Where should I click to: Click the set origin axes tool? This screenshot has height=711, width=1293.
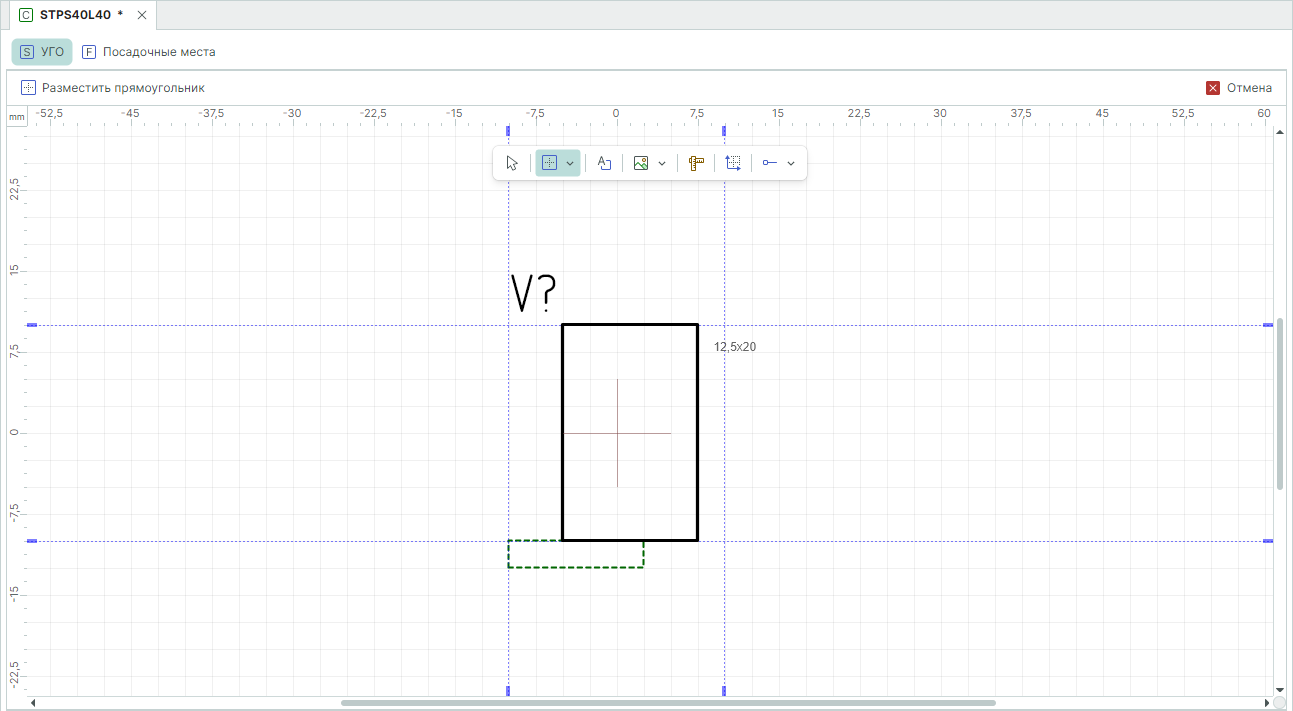point(733,163)
